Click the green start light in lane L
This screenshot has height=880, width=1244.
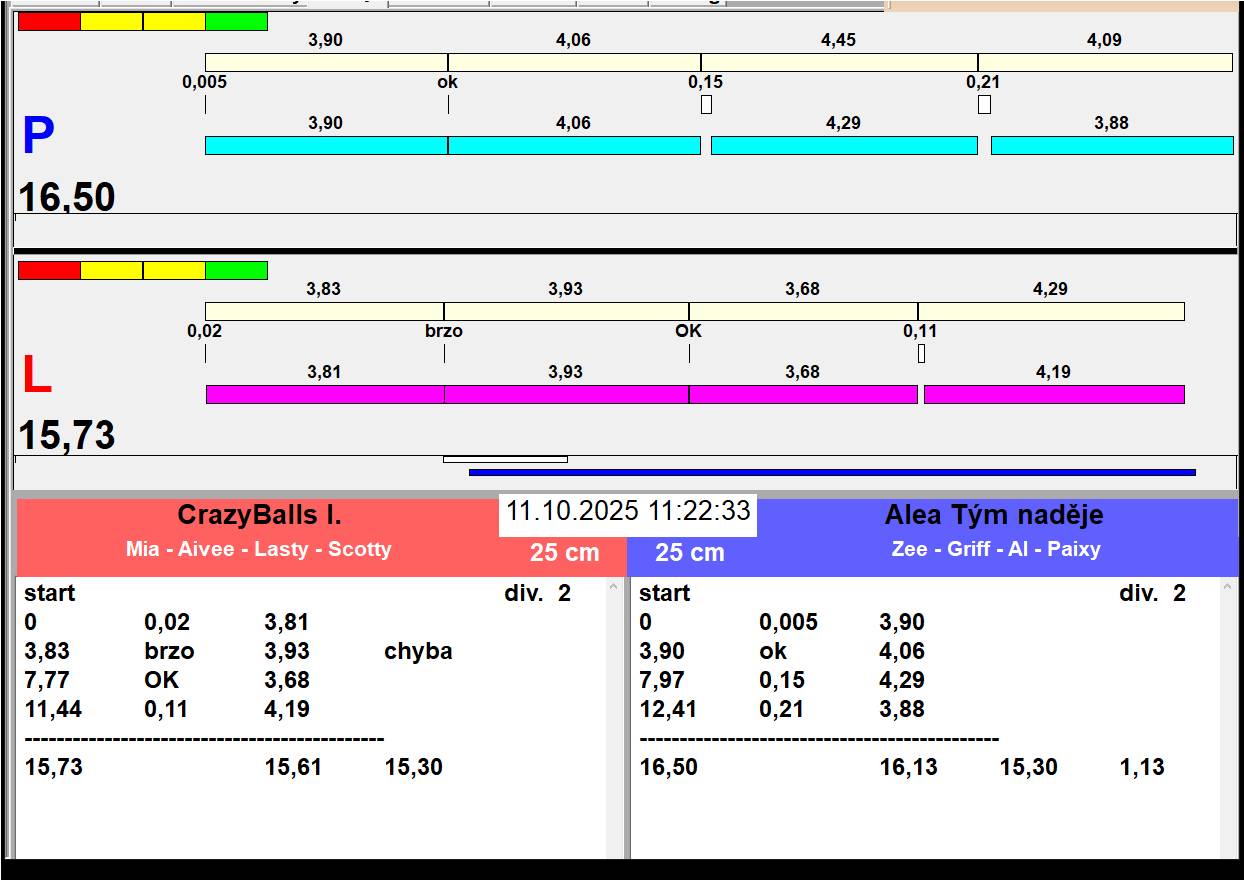tap(237, 270)
